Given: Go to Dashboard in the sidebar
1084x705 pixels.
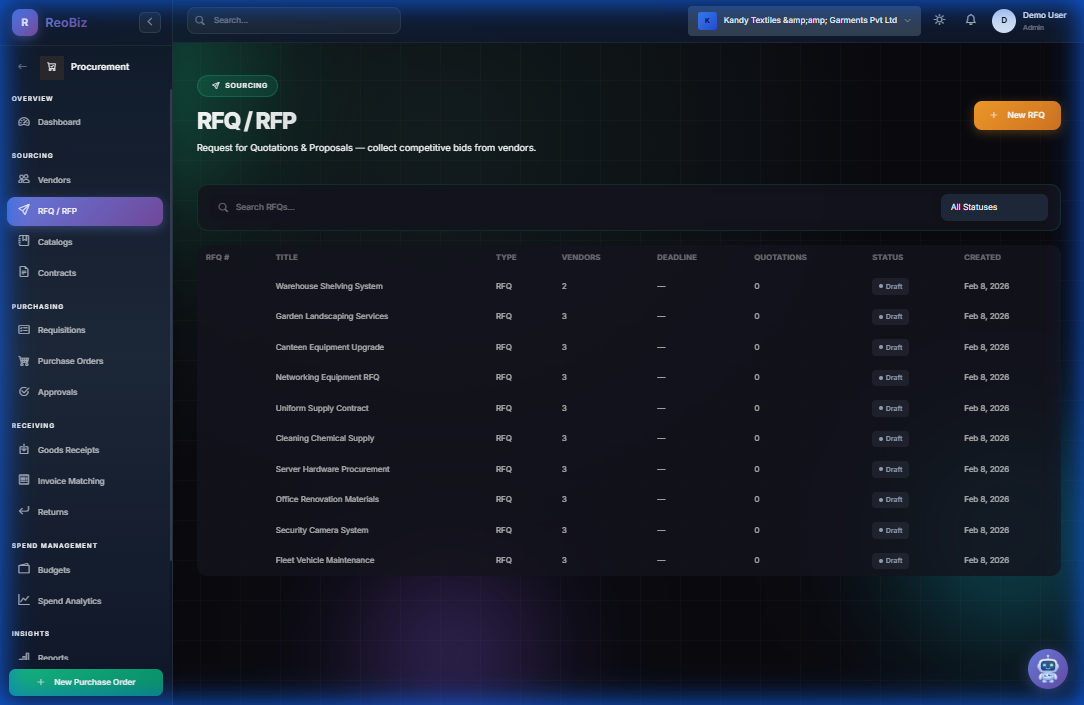Looking at the screenshot, I should pos(59,122).
